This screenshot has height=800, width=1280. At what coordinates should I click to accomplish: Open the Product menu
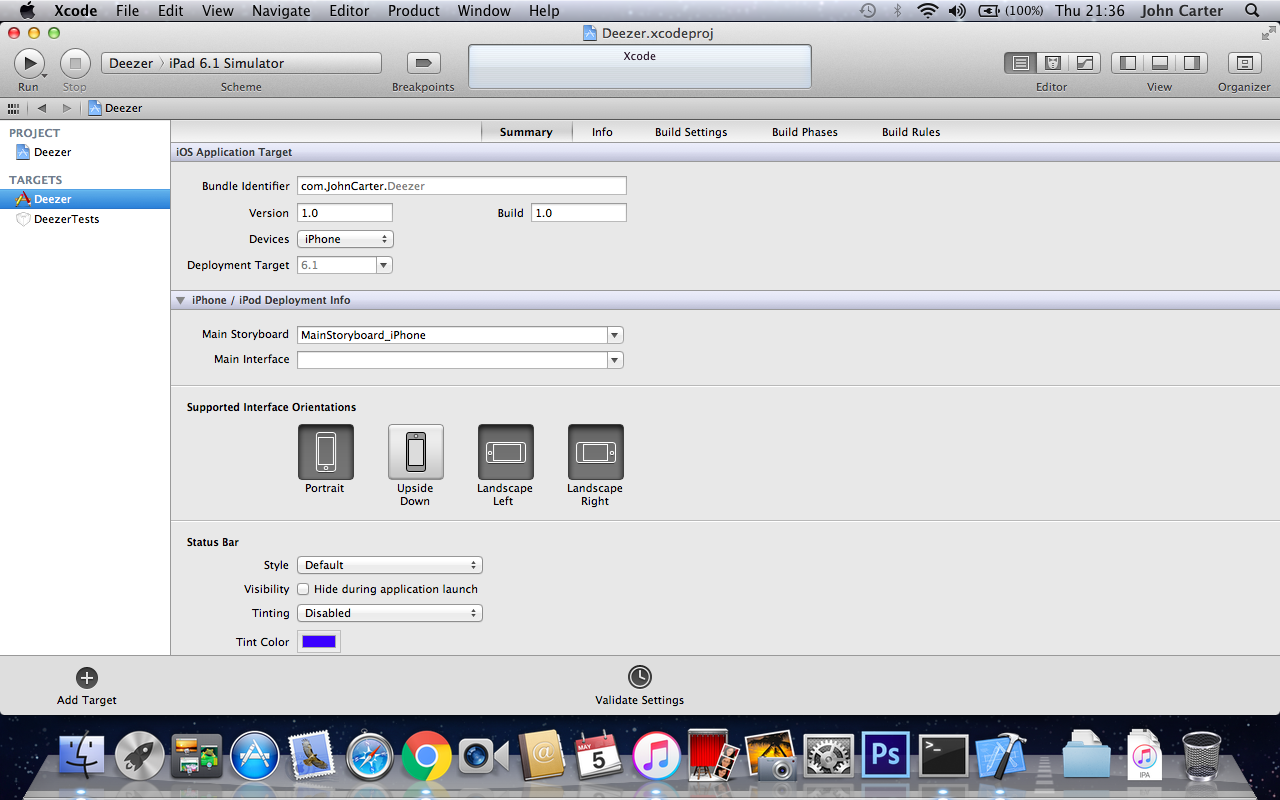[x=413, y=11]
